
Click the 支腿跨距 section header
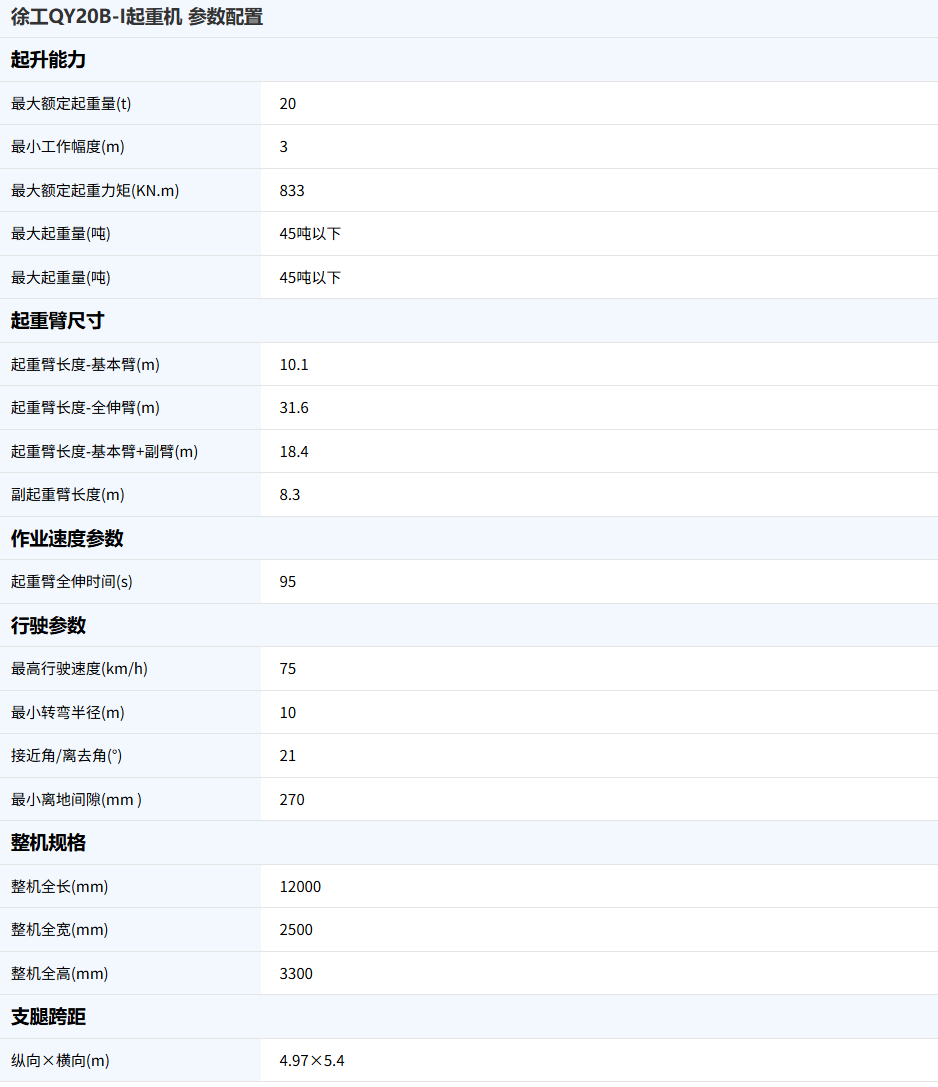pyautogui.click(x=48, y=1017)
